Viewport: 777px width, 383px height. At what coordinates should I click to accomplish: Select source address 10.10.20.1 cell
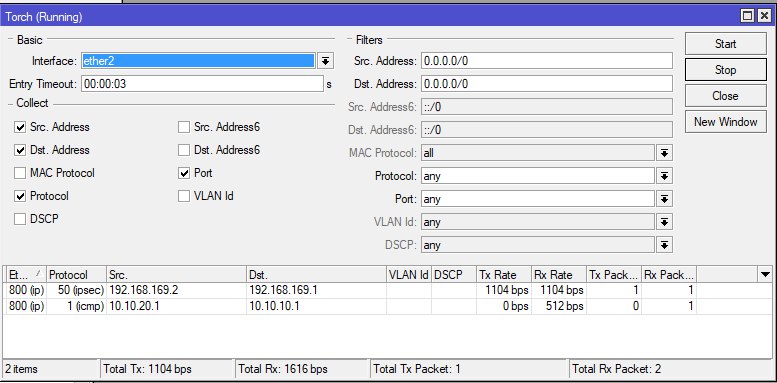point(176,306)
